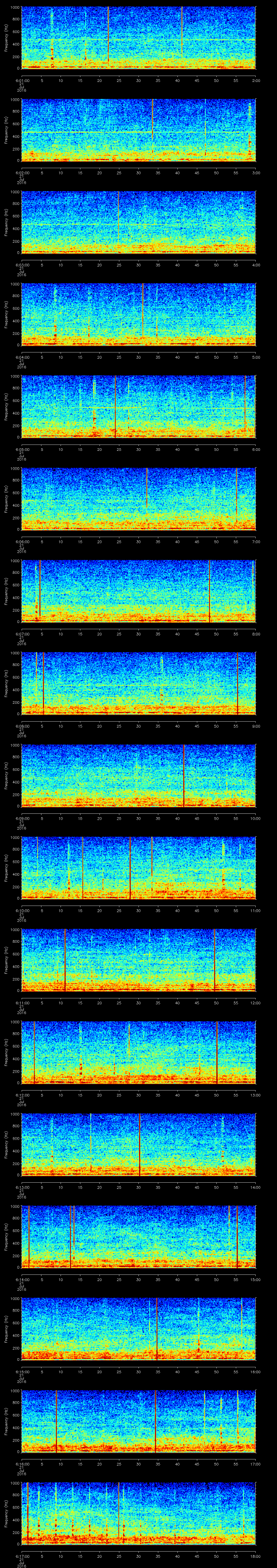This screenshot has height=1568, width=277.
Task: Pick the spectrogram panel starting at 6:08:00
Action: tap(139, 683)
